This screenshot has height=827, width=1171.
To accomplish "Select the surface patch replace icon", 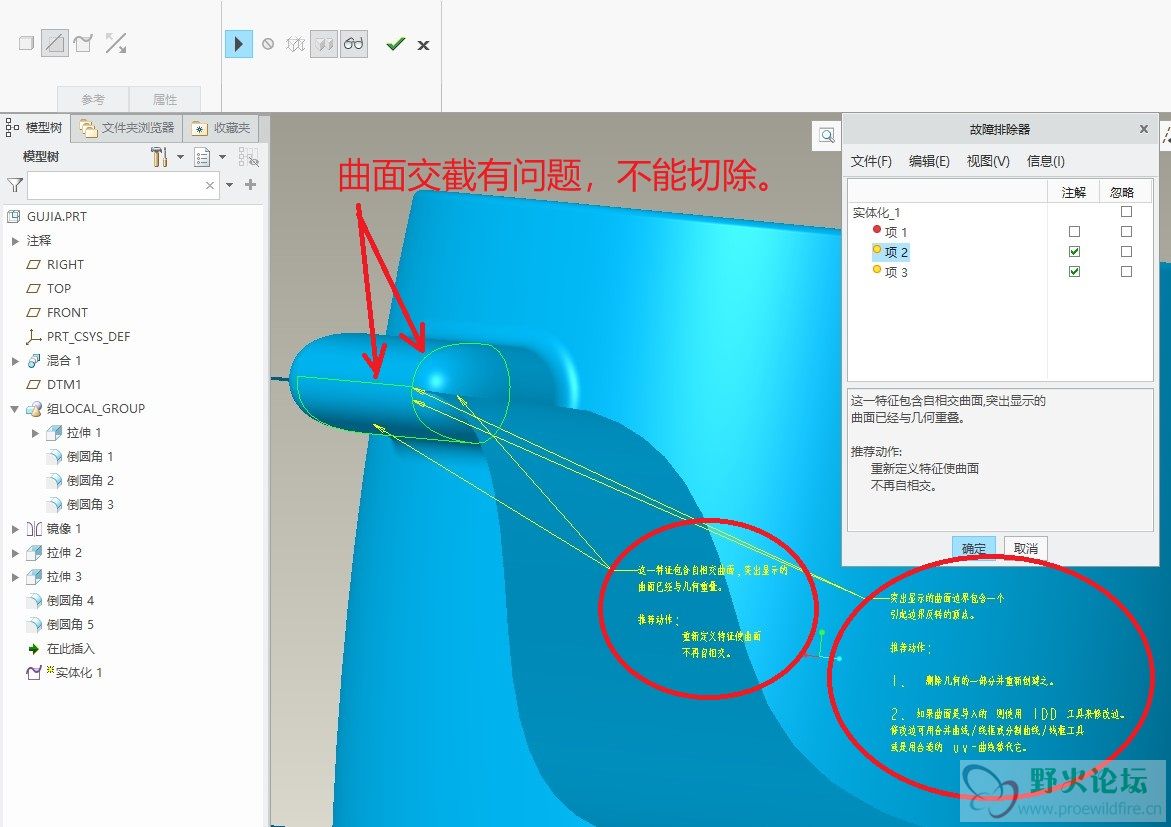I will pos(83,43).
